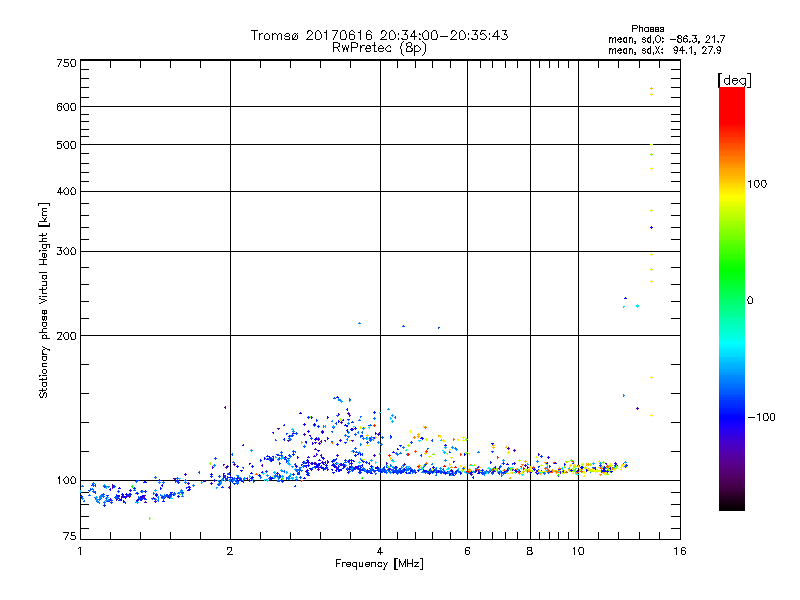Image resolution: width=800 pixels, height=600 pixels.
Task: Click the rainbow phase colorbar
Action: tap(732, 298)
